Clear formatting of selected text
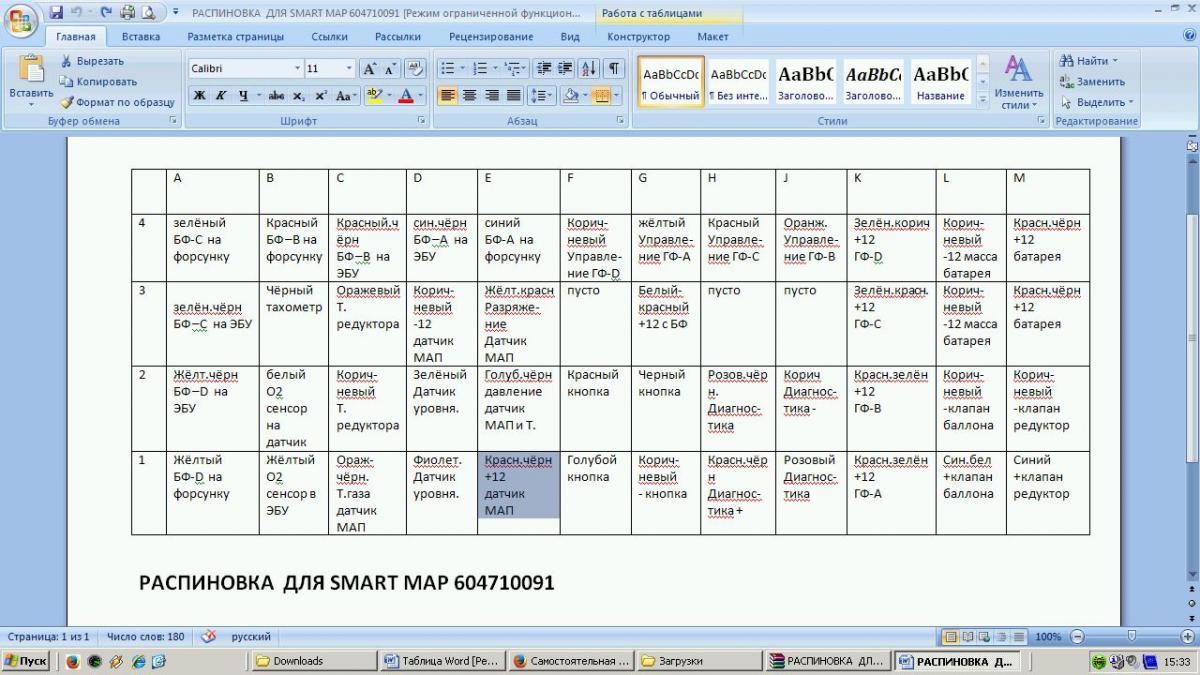Screen dimensions: 1200x675 415,69
